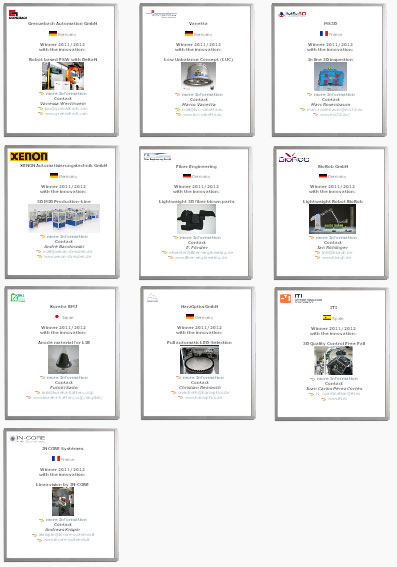Open more information in Low Unbalance Concept card

202,95
